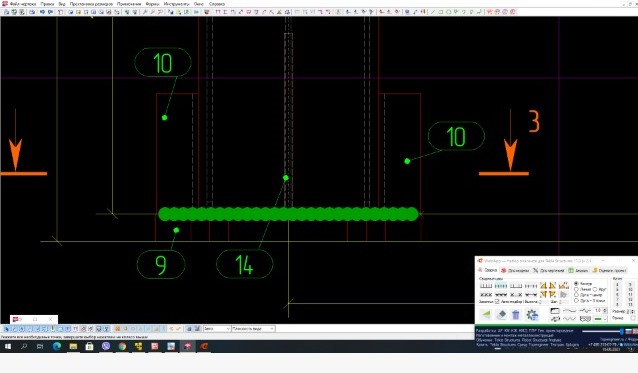Open the gear settings icon in plugin panel
638x373 pixels.
click(532, 315)
